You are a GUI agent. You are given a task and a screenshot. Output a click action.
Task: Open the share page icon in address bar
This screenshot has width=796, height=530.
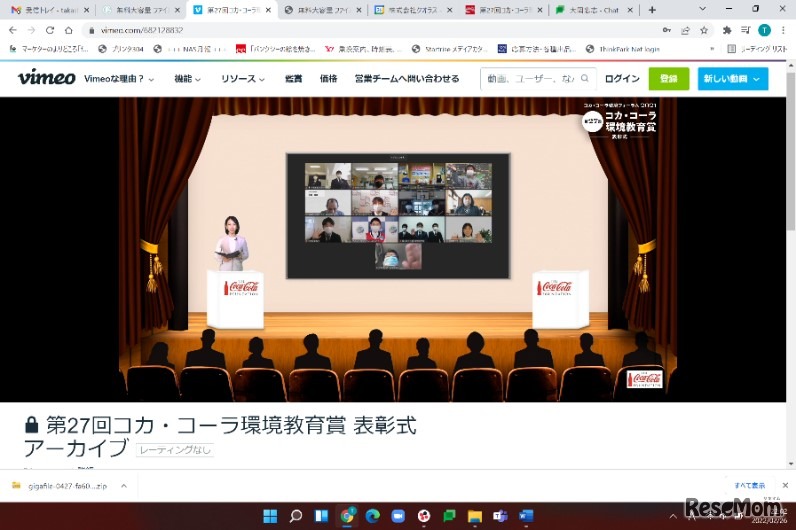[685, 30]
